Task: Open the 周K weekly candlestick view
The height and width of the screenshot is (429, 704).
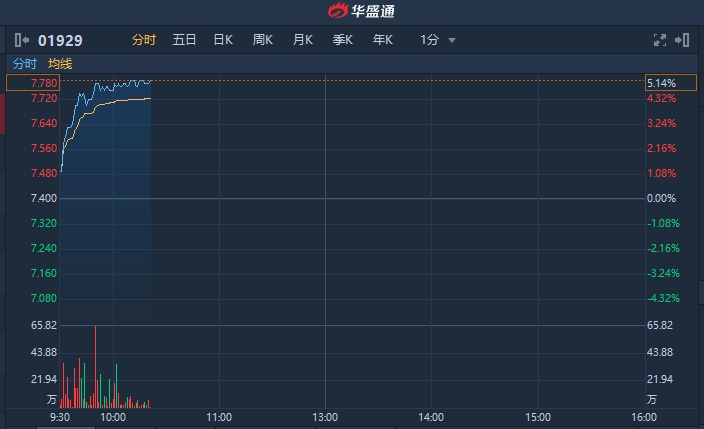Action: pyautogui.click(x=263, y=40)
